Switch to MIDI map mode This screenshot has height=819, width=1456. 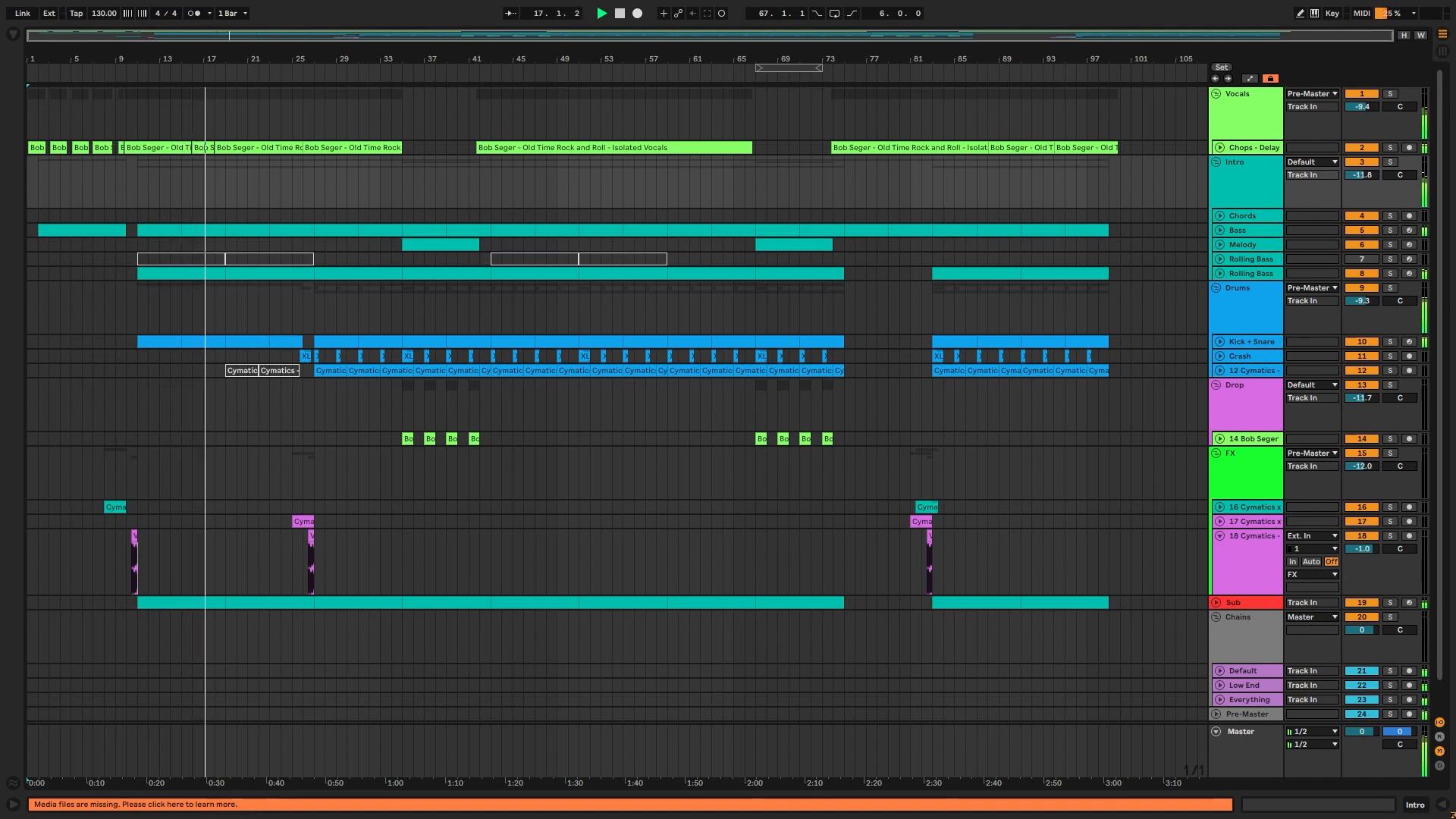pos(1361,13)
